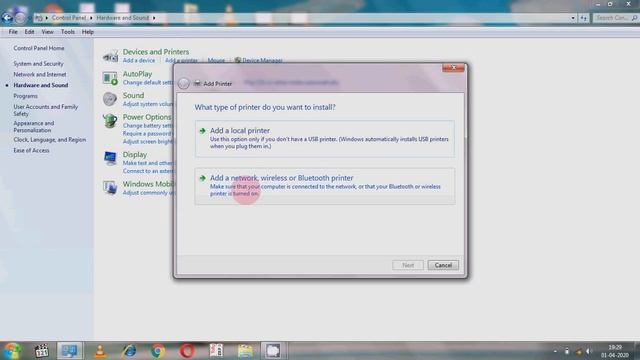Launch Google Chrome from taskbar
This screenshot has height=360, width=640.
[158, 351]
